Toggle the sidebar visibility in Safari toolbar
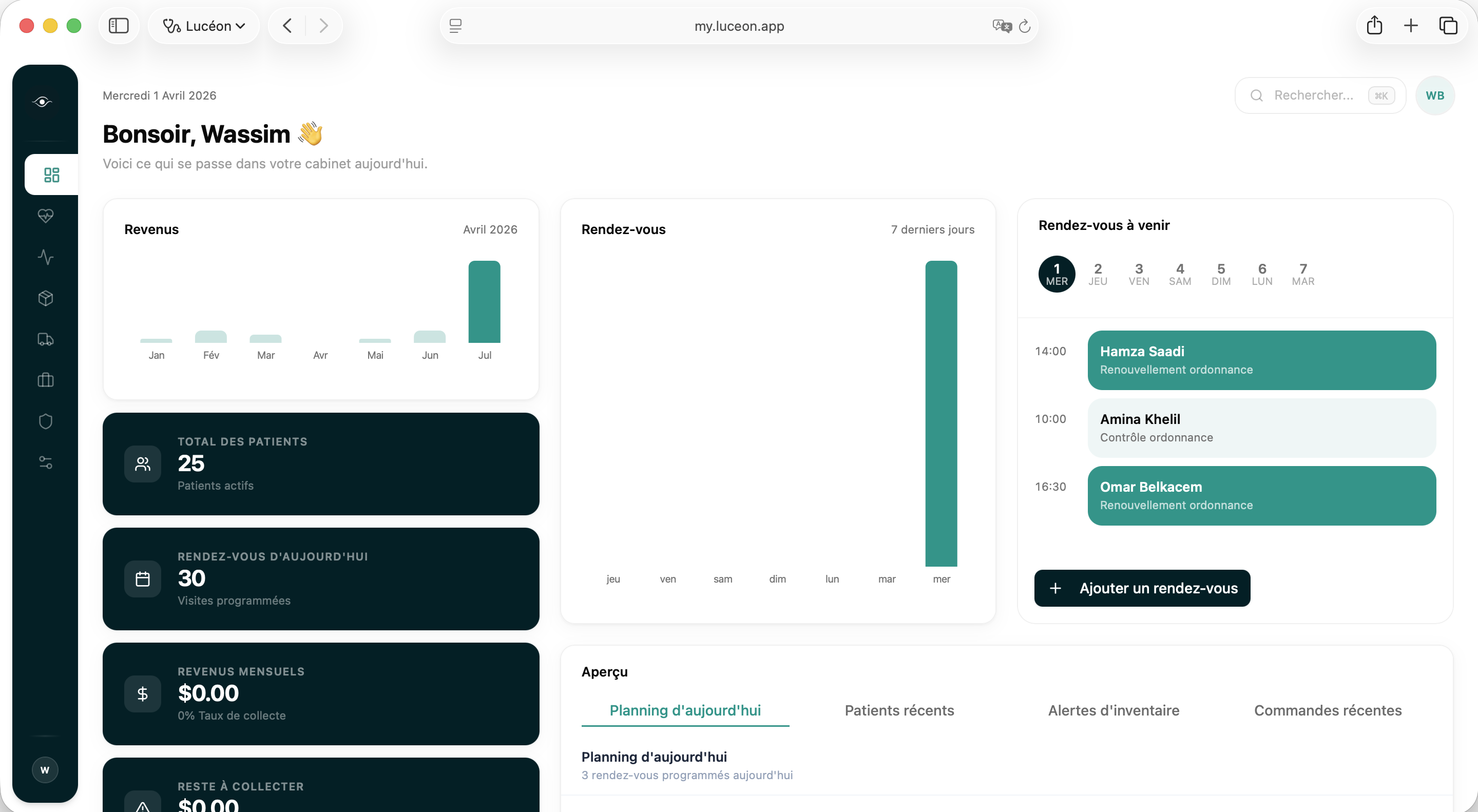This screenshot has width=1478, height=812. click(x=119, y=25)
